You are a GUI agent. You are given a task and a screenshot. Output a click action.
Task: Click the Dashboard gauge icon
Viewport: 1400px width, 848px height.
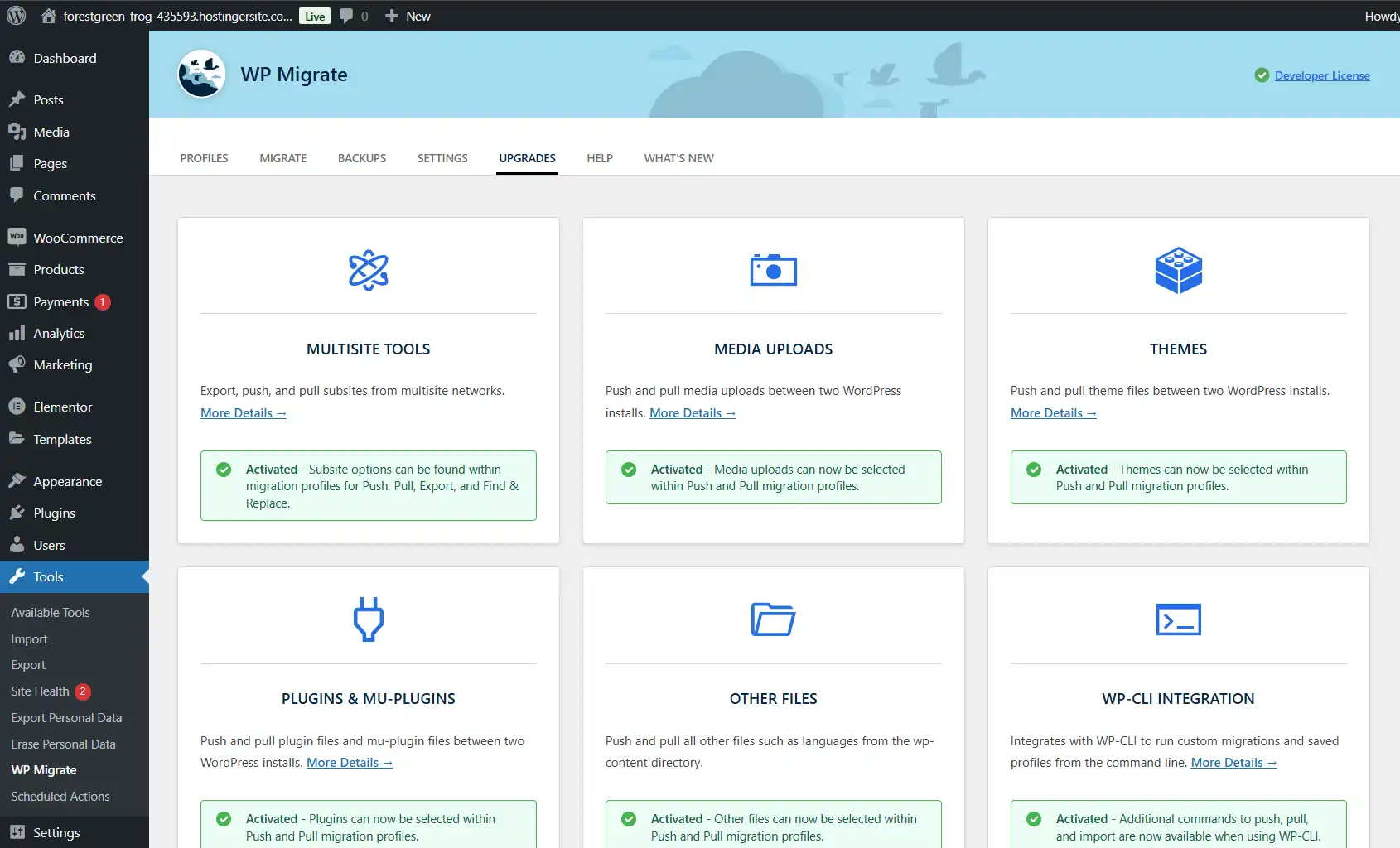pyautogui.click(x=17, y=58)
